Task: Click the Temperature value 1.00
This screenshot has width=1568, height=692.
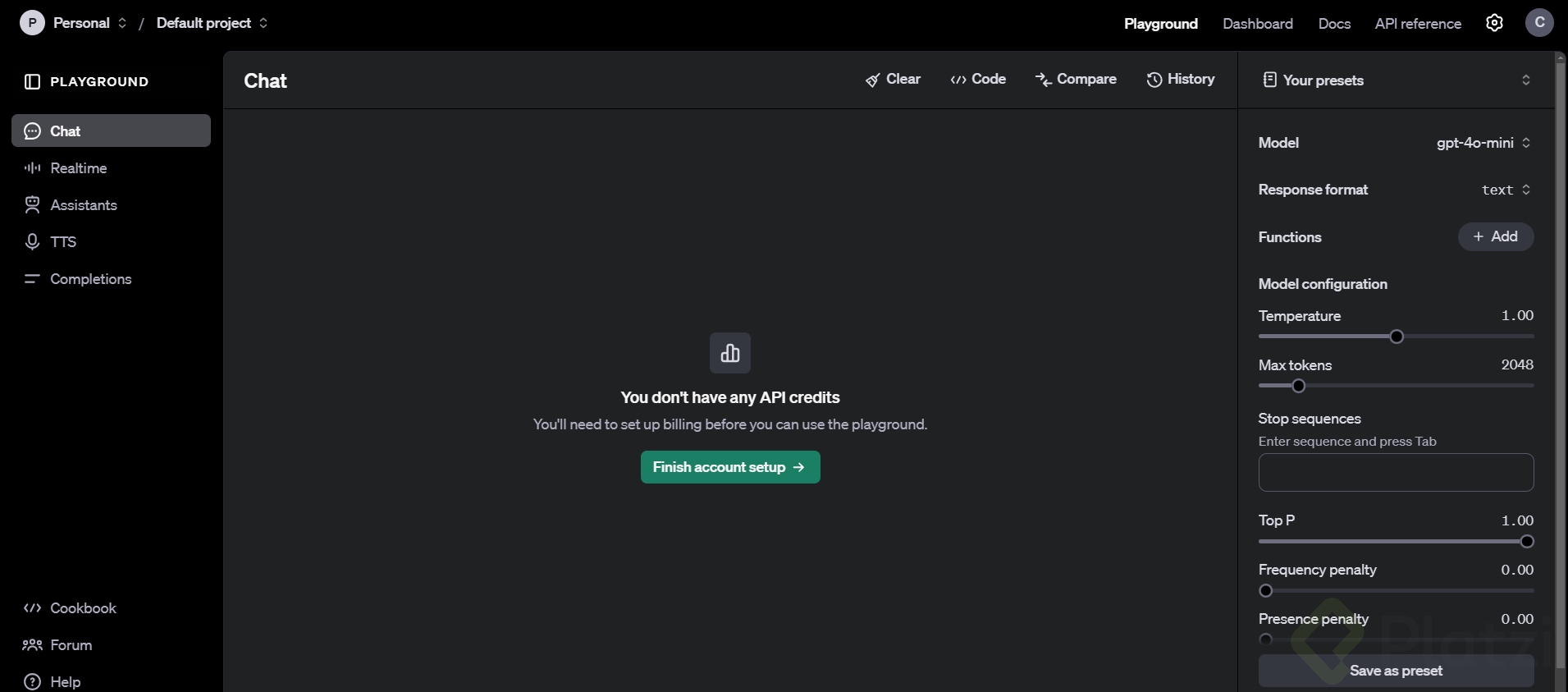Action: pos(1517,316)
